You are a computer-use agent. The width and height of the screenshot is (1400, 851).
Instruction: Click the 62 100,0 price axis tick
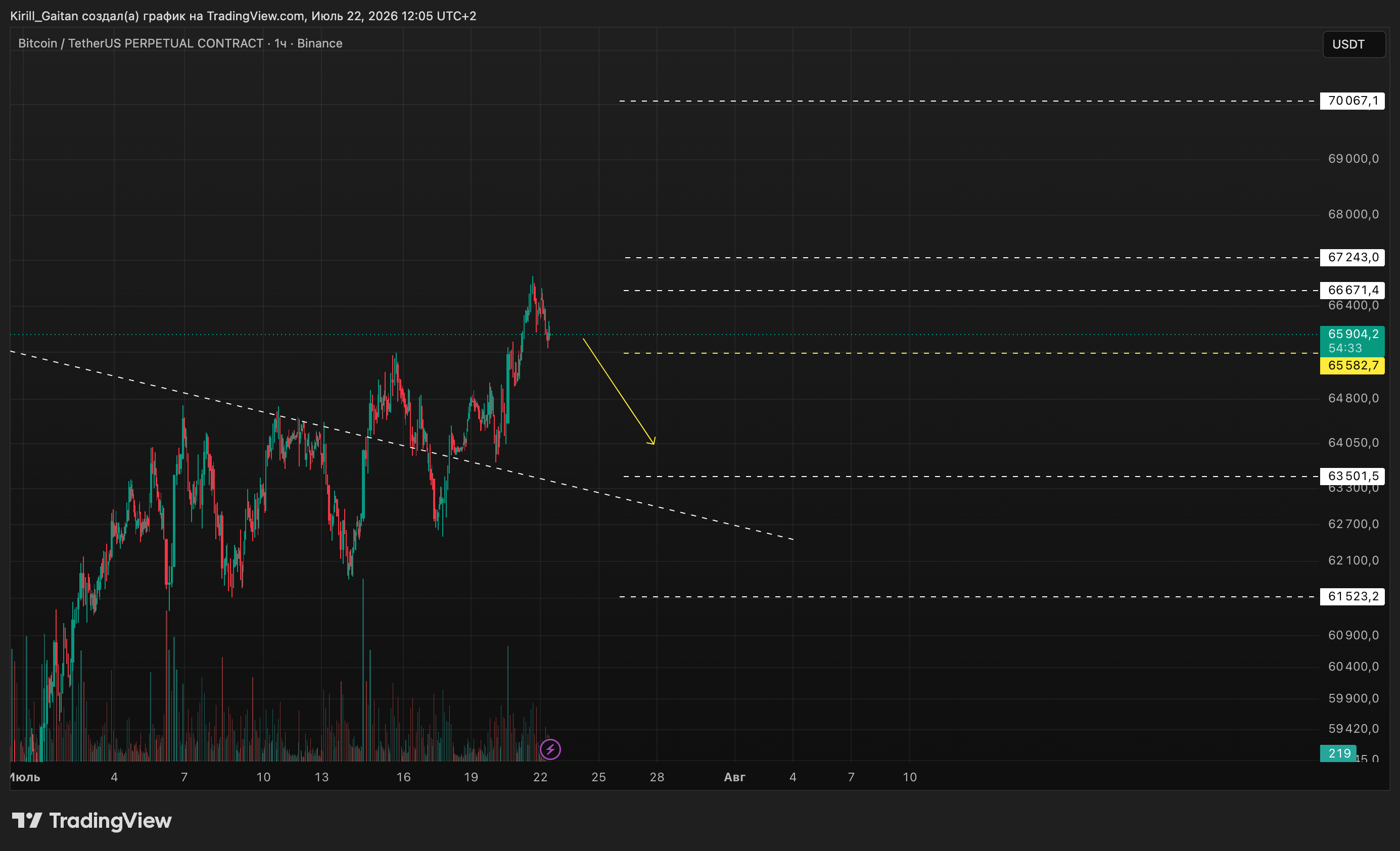[x=1353, y=561]
